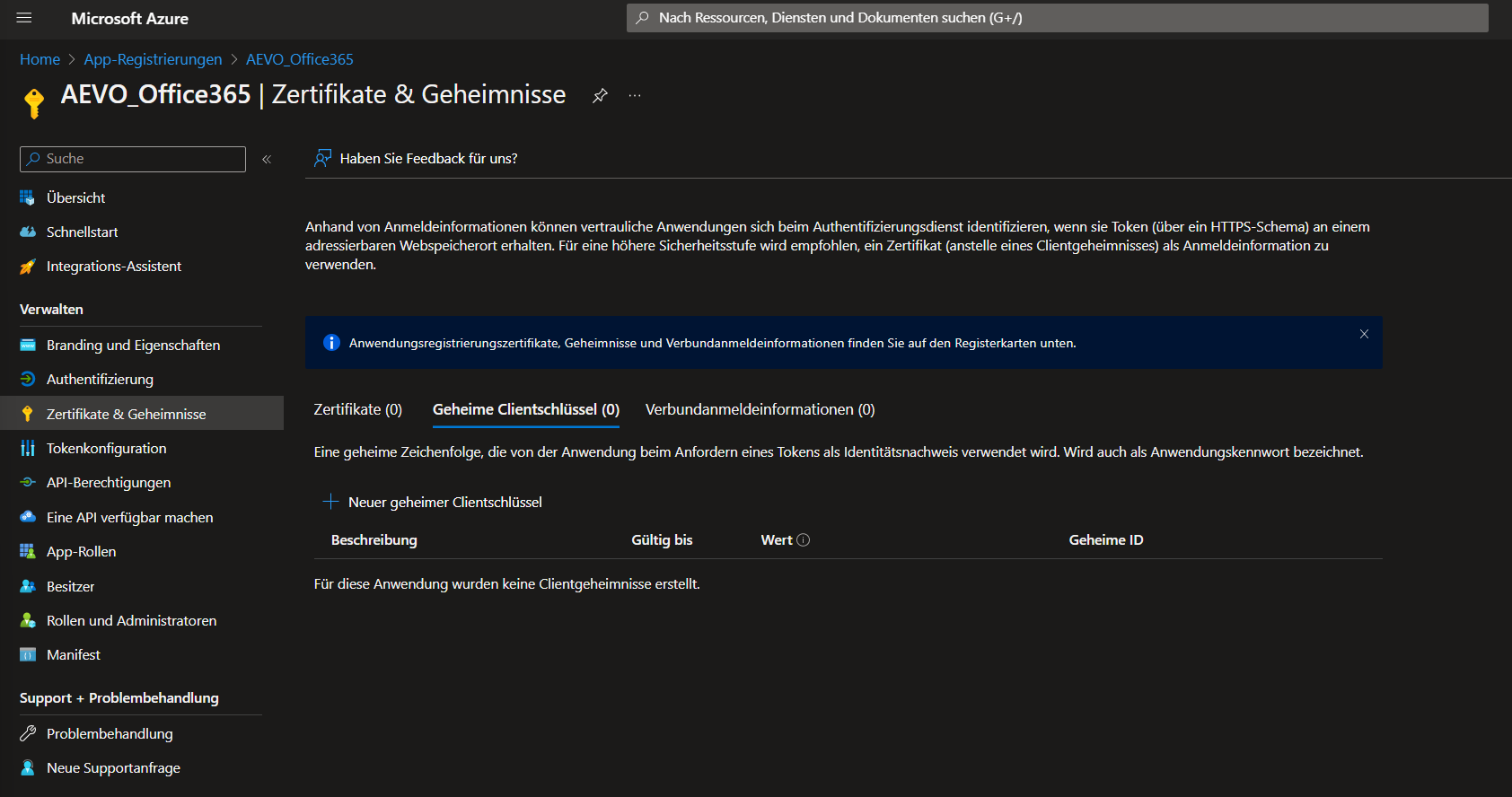Open the more options ellipsis beside title

pos(635,95)
